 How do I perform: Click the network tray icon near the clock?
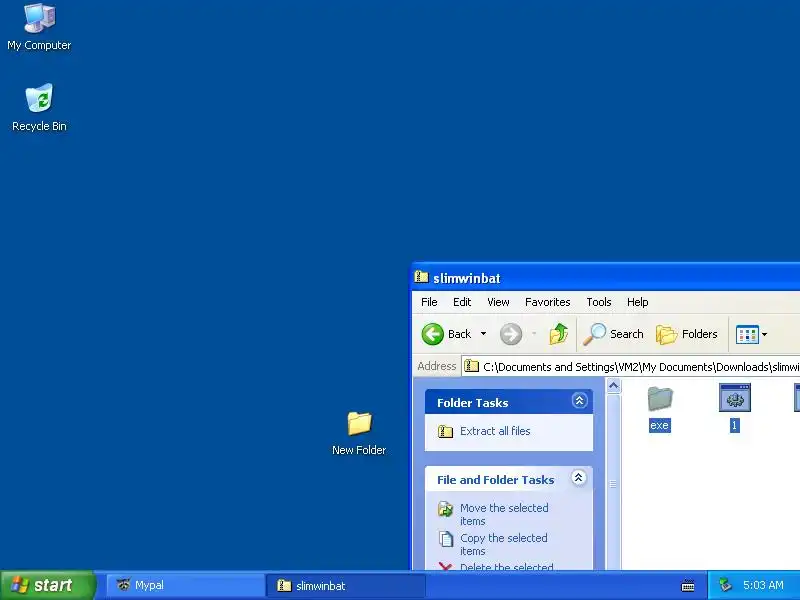click(726, 585)
